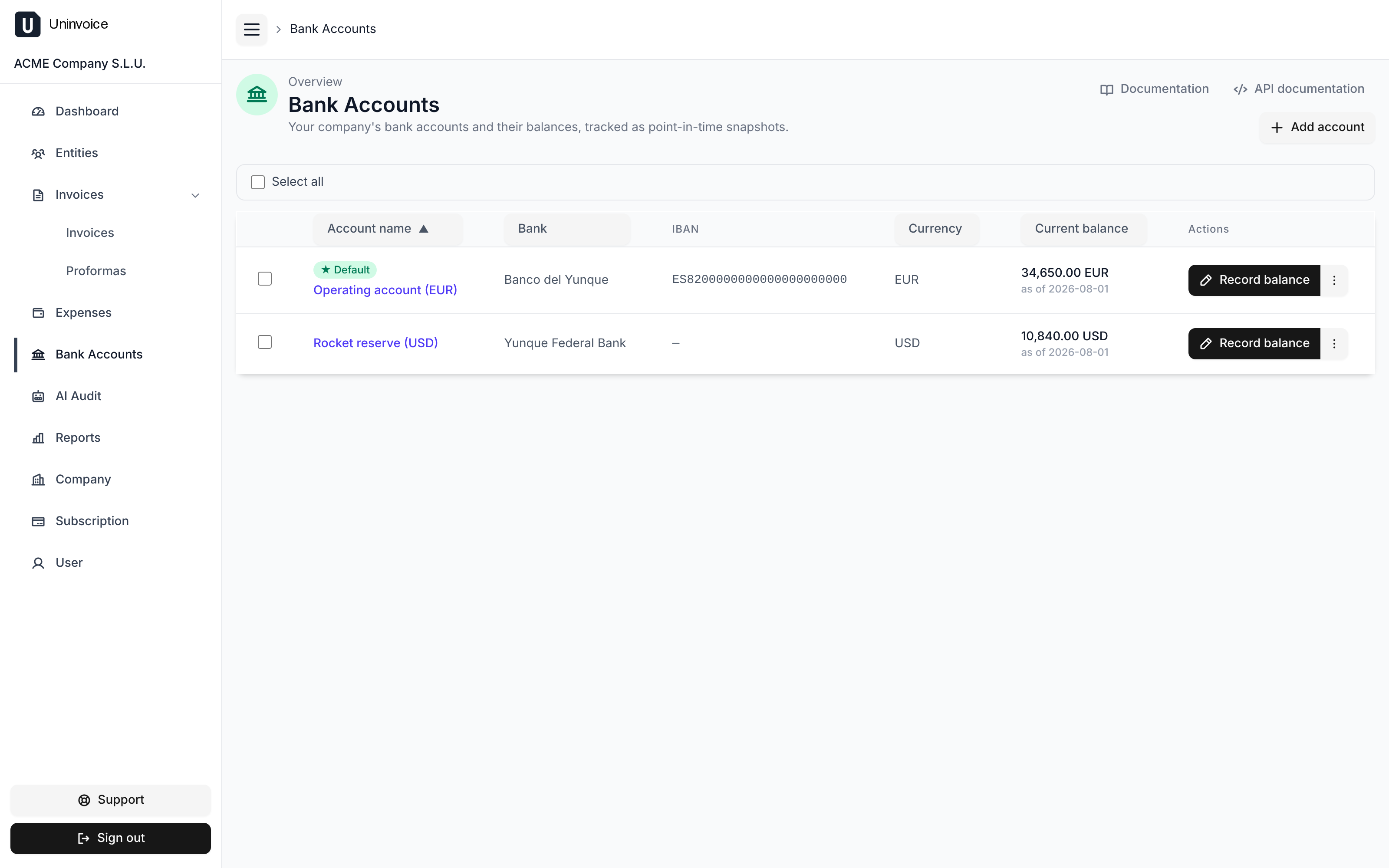This screenshot has height=868, width=1389.
Task: Navigate to Expenses
Action: pos(110,313)
